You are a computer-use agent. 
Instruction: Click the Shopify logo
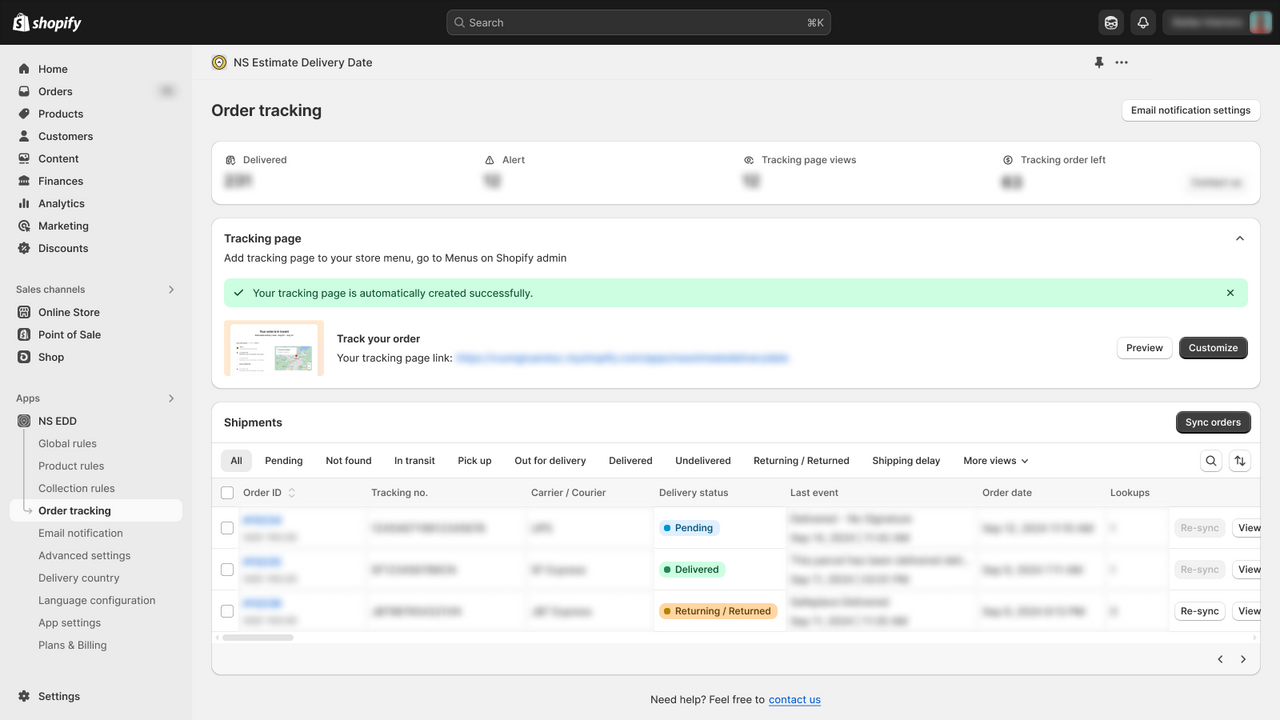[x=47, y=22]
